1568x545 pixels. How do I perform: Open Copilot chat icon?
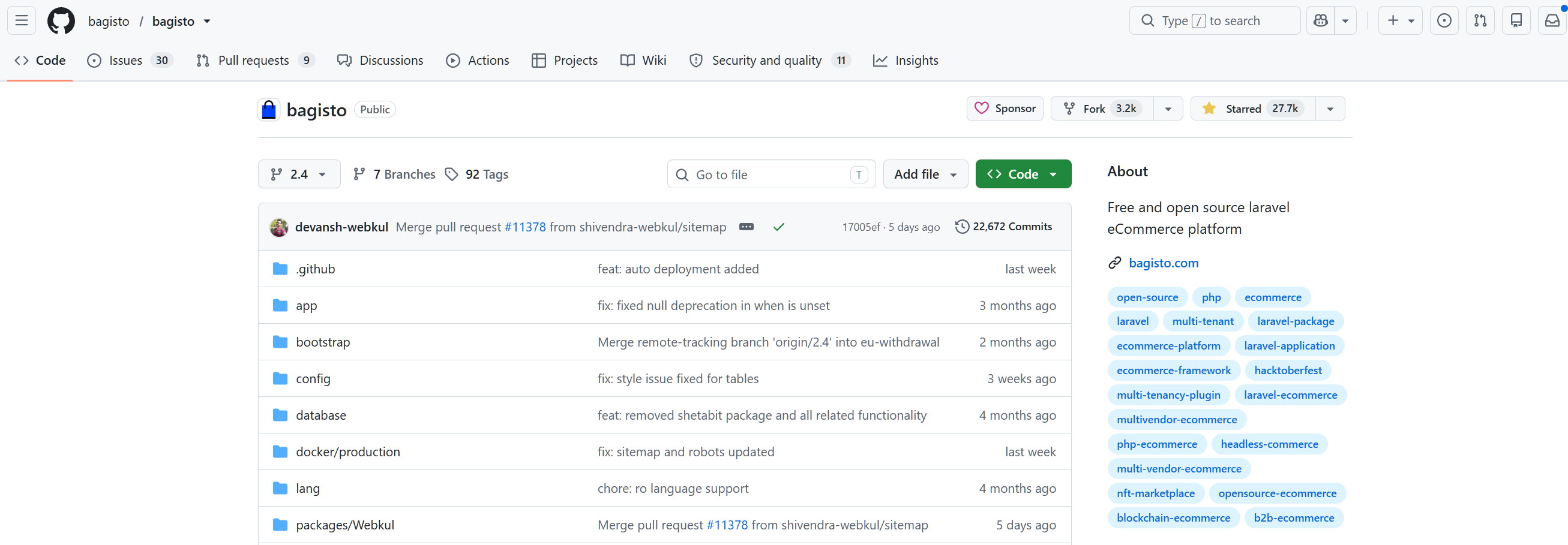tap(1320, 20)
